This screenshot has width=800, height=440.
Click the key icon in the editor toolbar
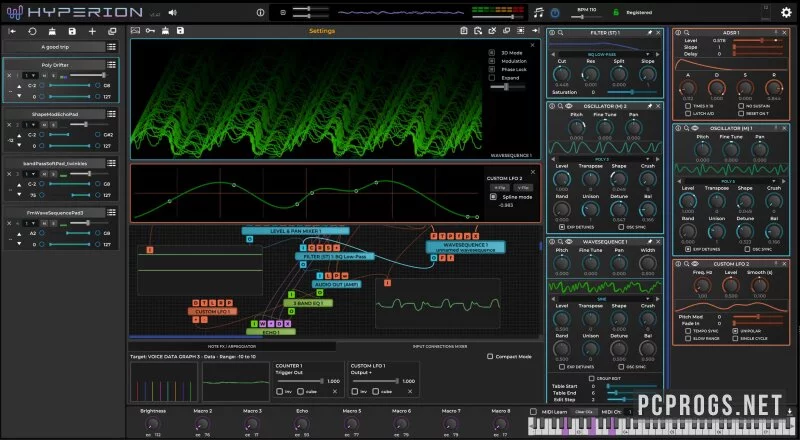coord(150,31)
